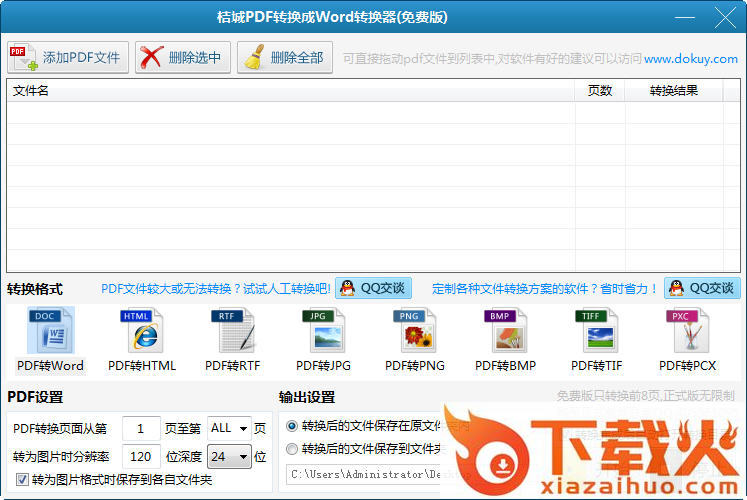Viewport: 747px width, 500px height.
Task: Click the 文件名 column header
Action: coord(291,90)
